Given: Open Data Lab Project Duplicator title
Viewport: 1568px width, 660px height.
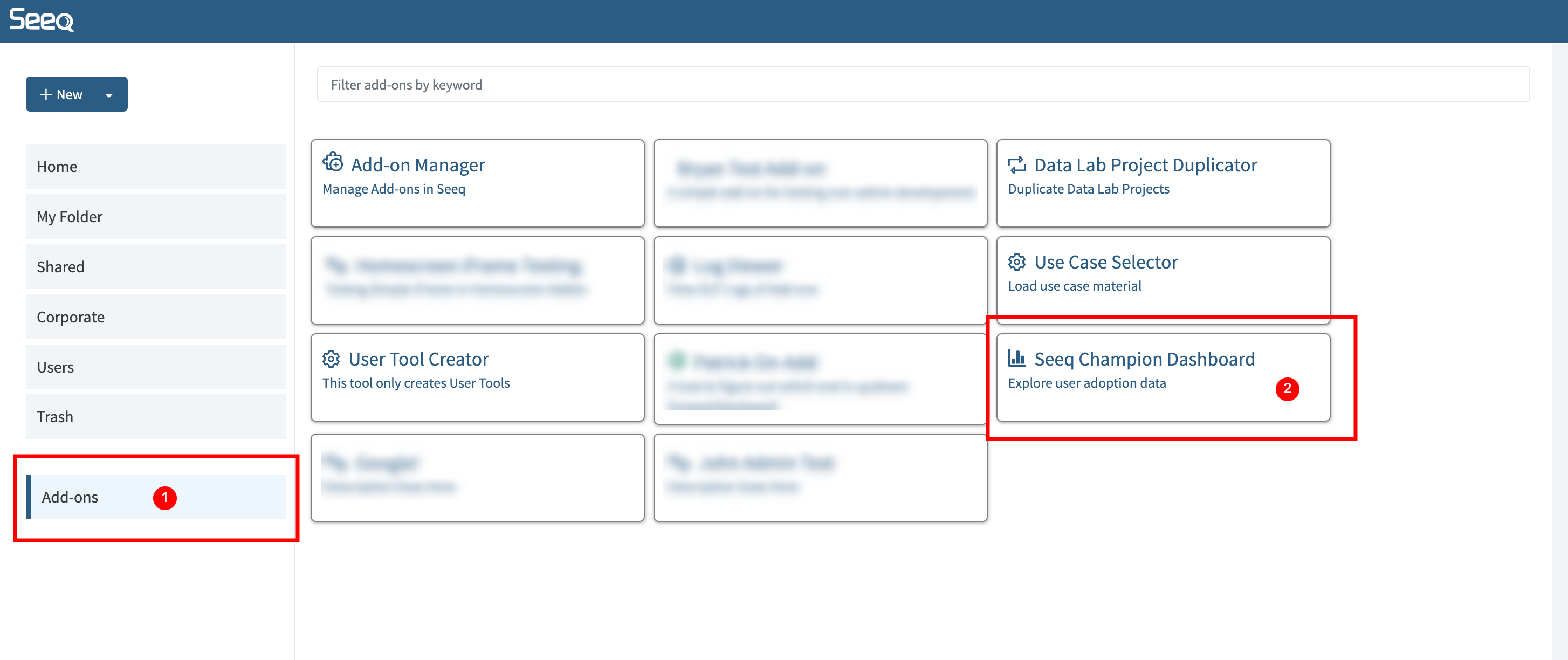Looking at the screenshot, I should coord(1146,164).
